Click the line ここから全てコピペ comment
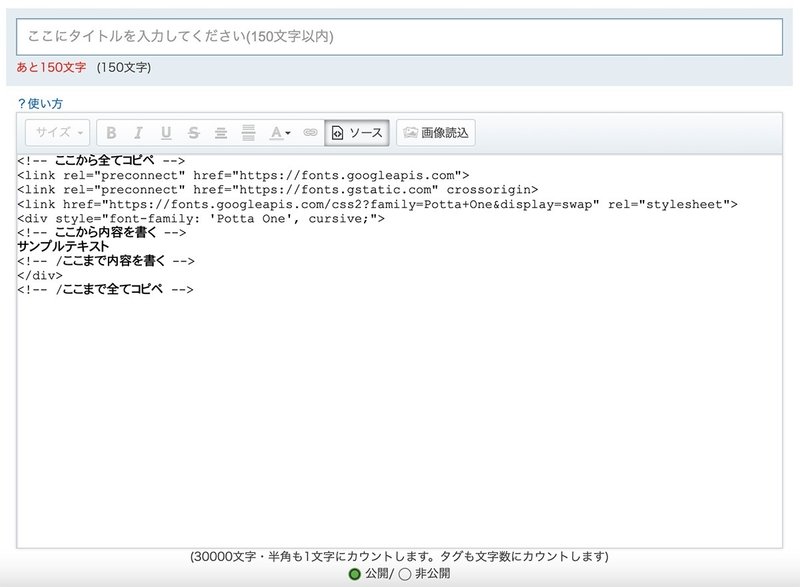The width and height of the screenshot is (800, 587). tap(101, 161)
